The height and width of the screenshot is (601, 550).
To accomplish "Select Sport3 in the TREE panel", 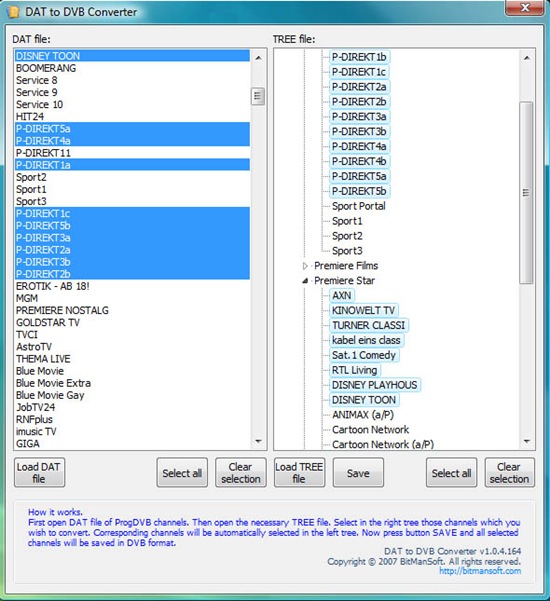I will point(347,251).
